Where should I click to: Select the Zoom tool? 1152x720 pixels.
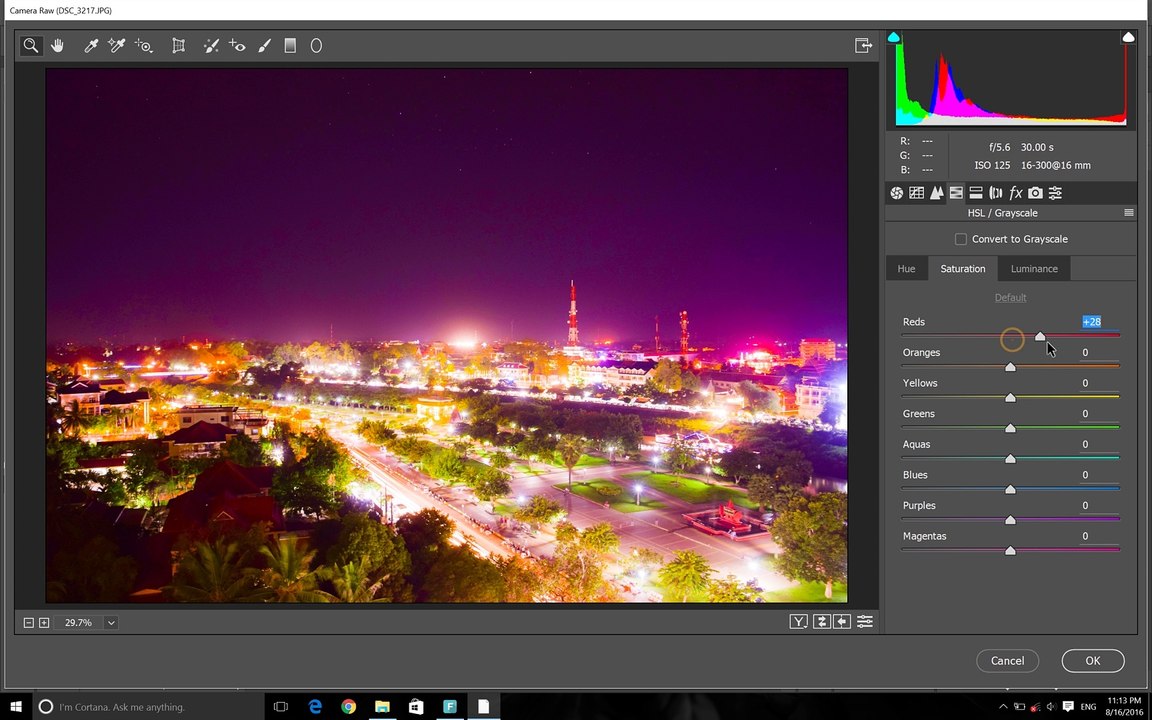(x=30, y=46)
